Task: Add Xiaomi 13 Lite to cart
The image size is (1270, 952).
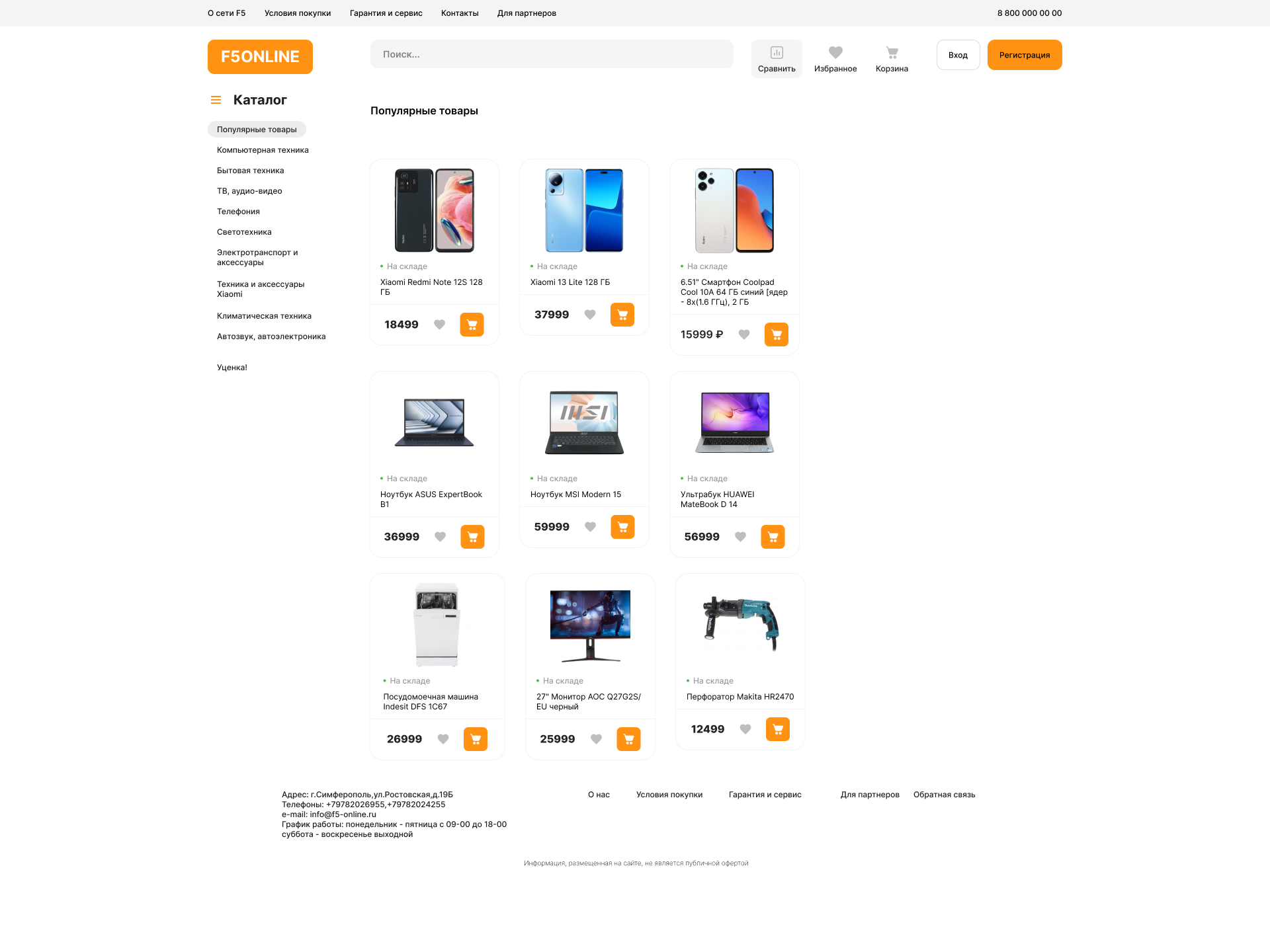Action: [622, 315]
